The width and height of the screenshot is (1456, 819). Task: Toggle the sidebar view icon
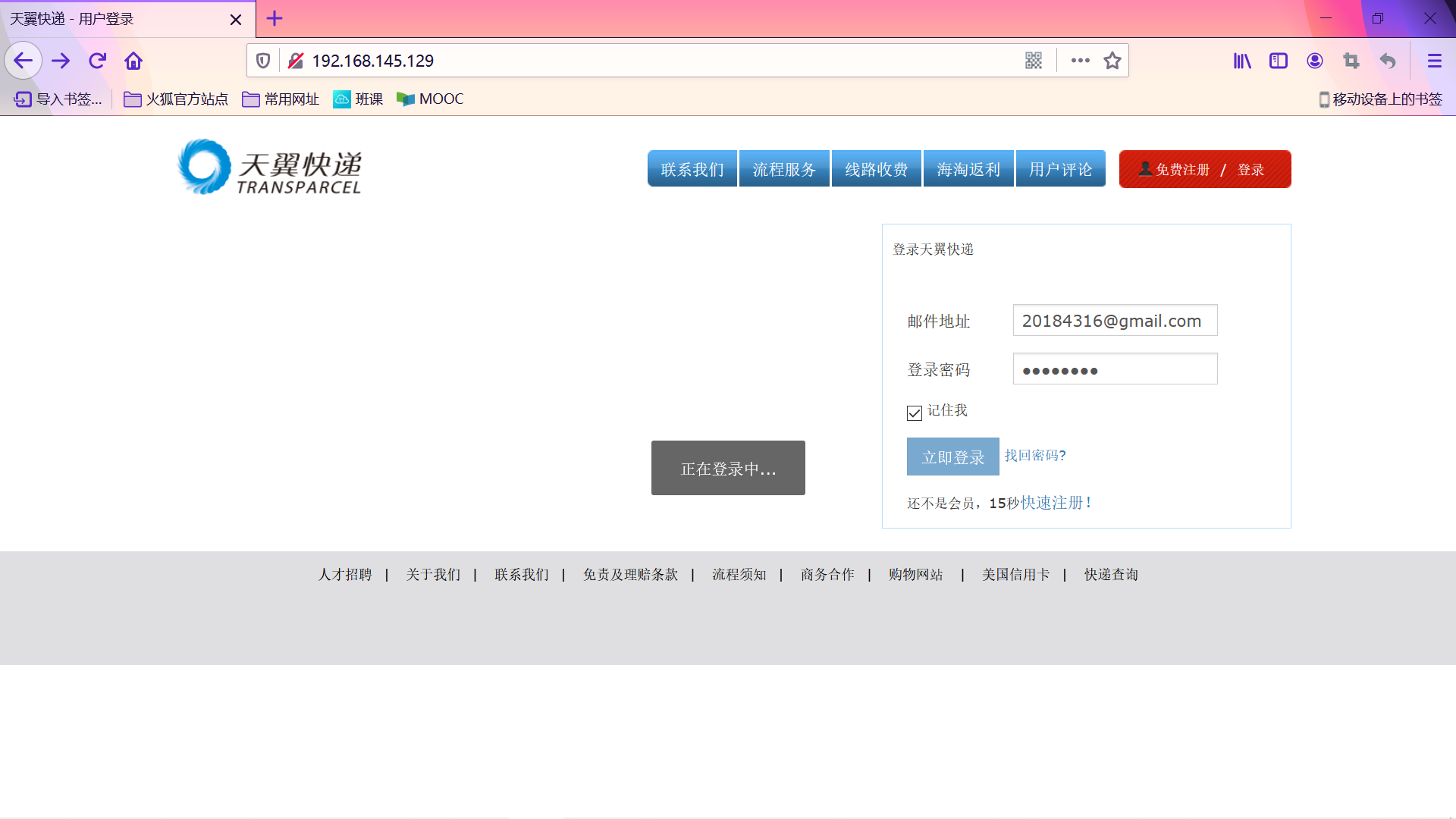coord(1279,61)
